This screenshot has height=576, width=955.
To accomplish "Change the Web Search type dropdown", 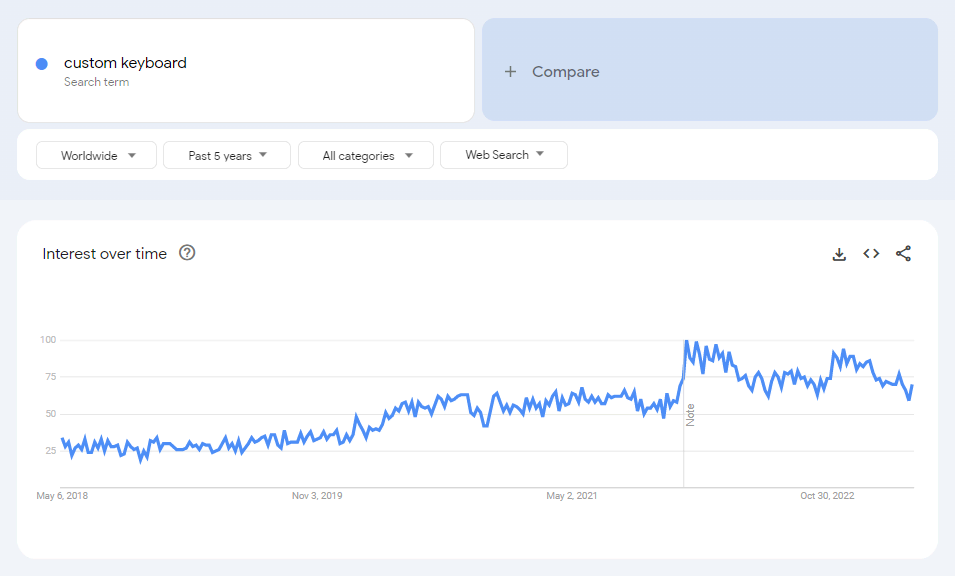I will [504, 155].
